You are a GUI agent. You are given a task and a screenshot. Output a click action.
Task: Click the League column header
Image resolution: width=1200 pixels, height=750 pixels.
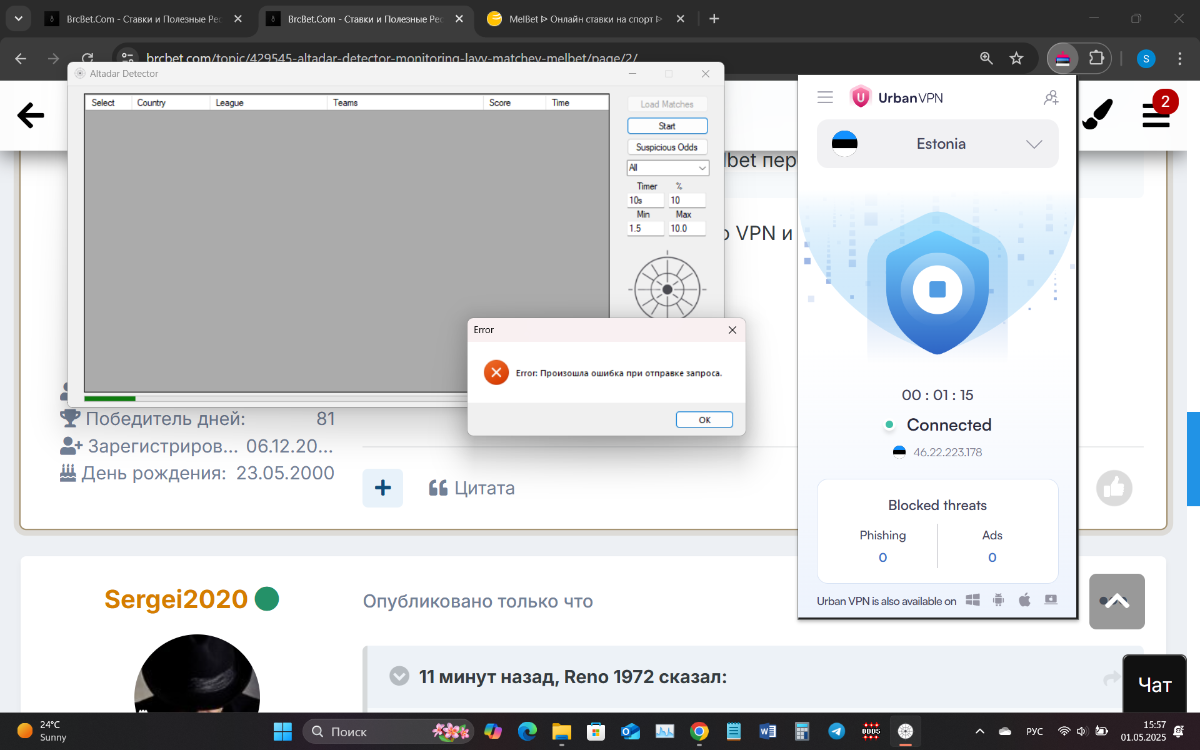click(x=269, y=102)
